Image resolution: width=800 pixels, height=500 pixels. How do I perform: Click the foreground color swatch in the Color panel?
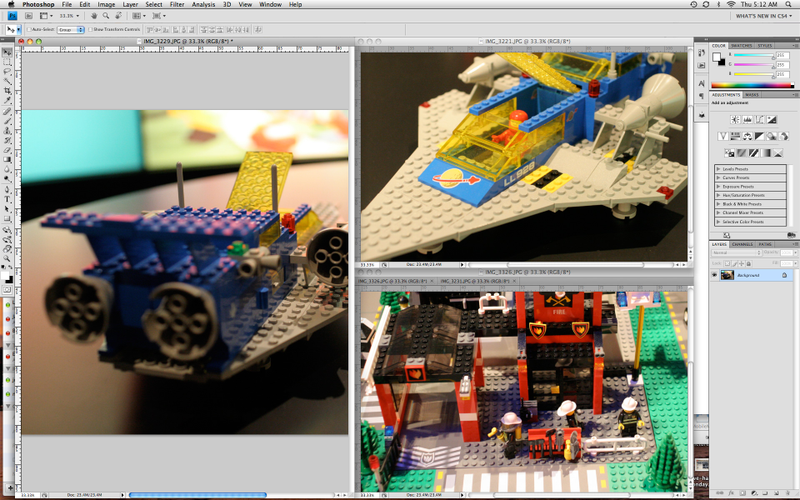tap(716, 57)
